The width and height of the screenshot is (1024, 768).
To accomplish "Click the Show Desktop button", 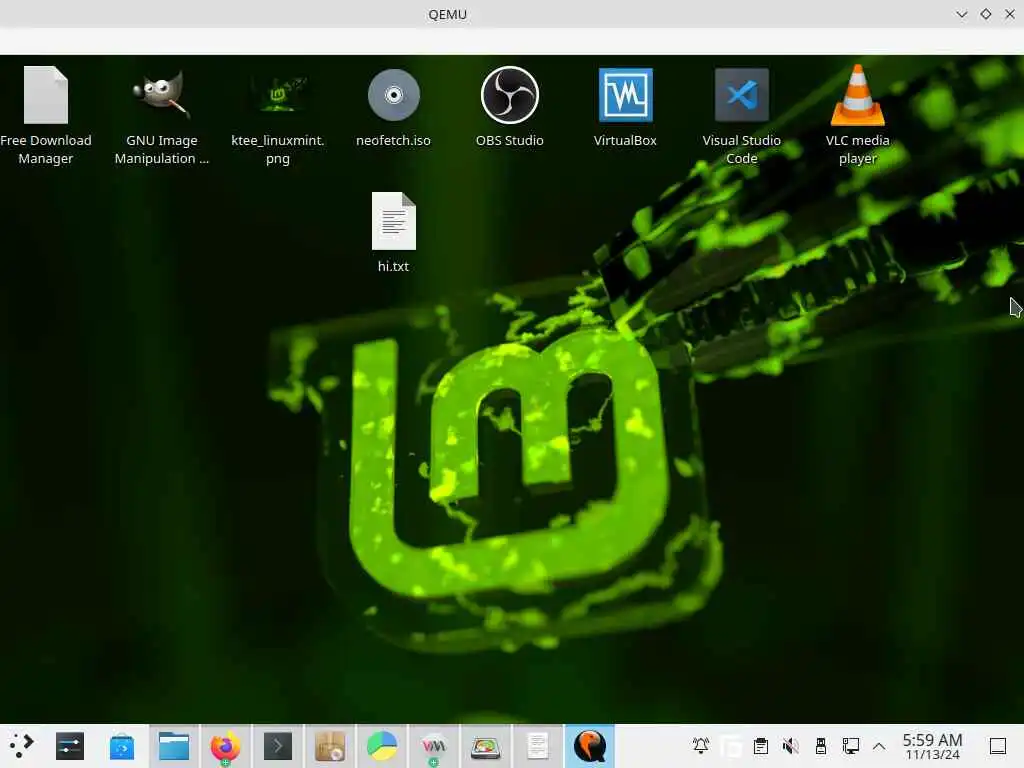I will [998, 746].
